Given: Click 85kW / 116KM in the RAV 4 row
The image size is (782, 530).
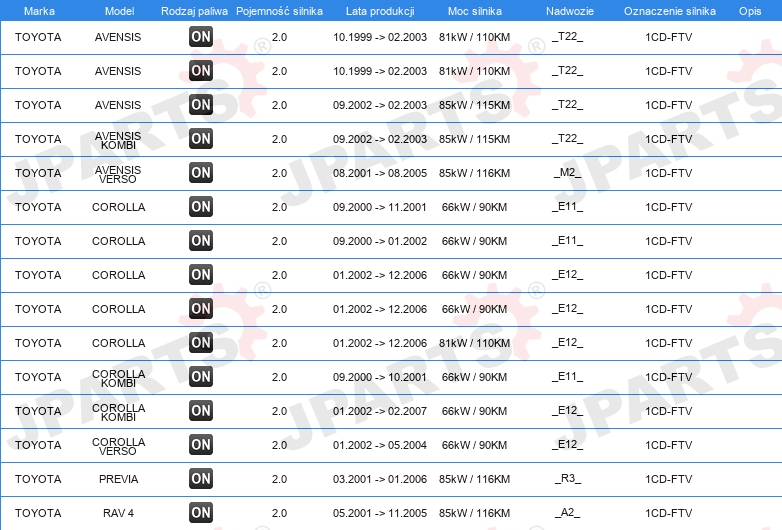Looking at the screenshot, I should tap(474, 513).
